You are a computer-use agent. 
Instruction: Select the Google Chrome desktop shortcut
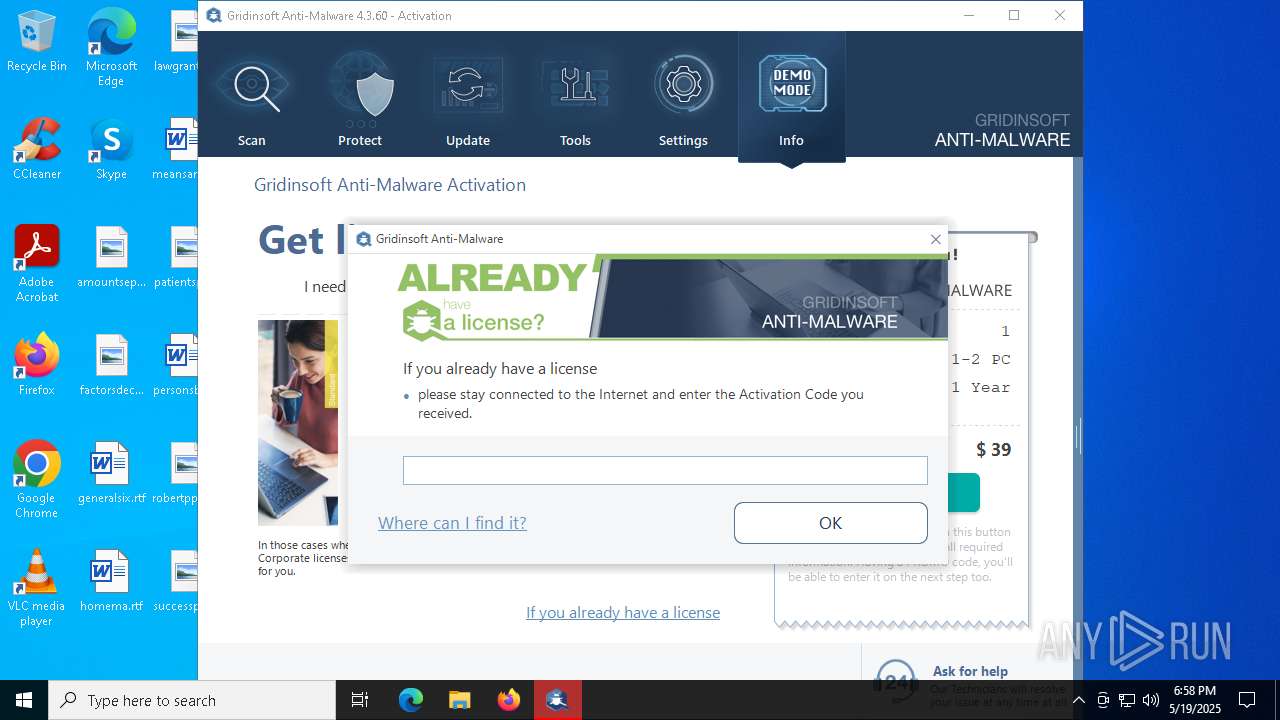point(37,480)
